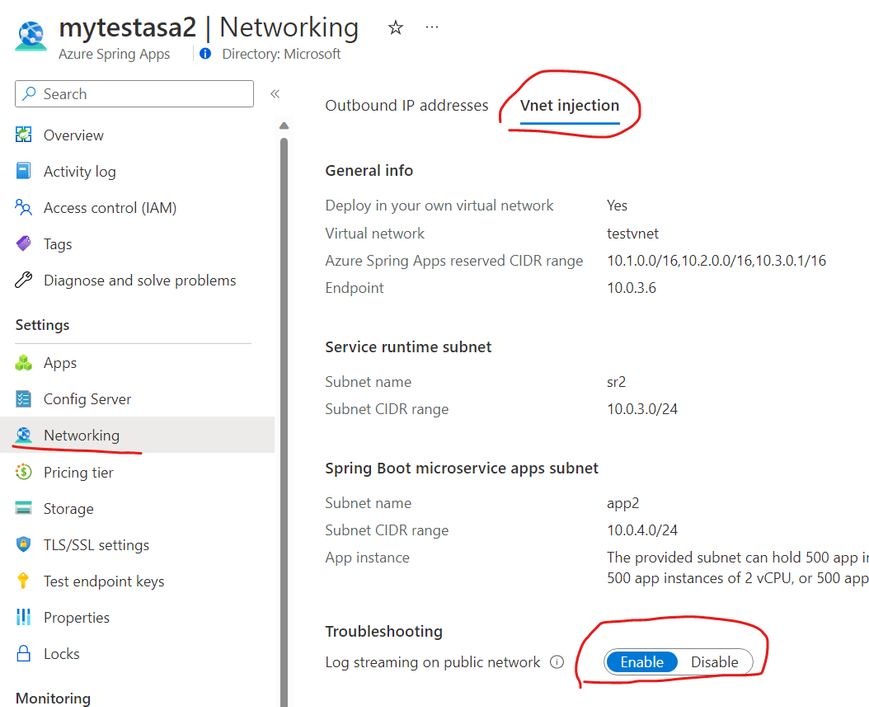Select the Vnet injection tab

point(570,105)
